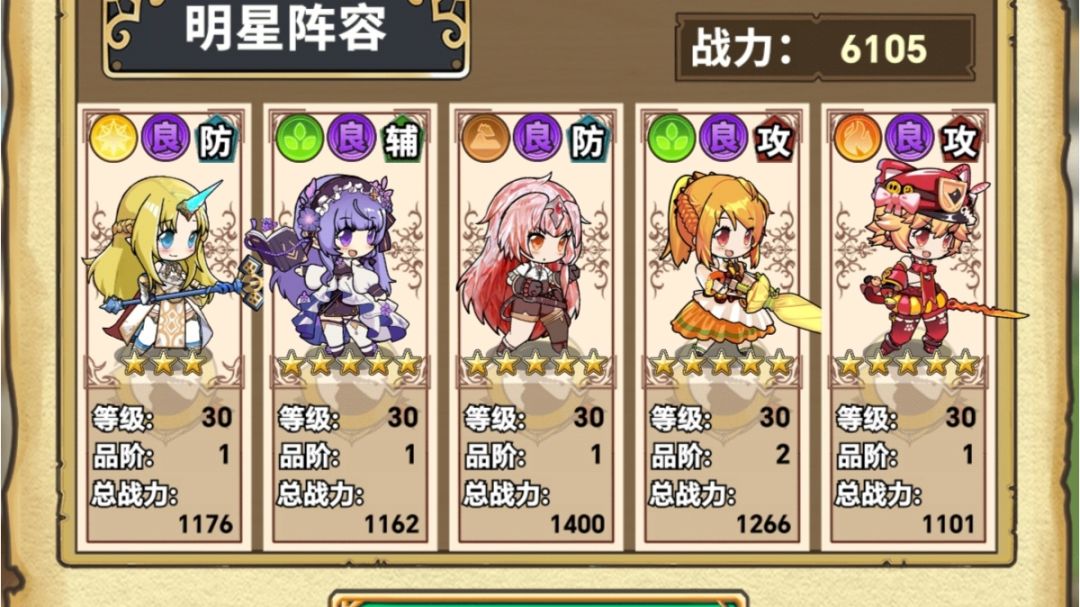Click the 辅 support role badge
Viewport: 1080px width, 607px height.
point(402,140)
